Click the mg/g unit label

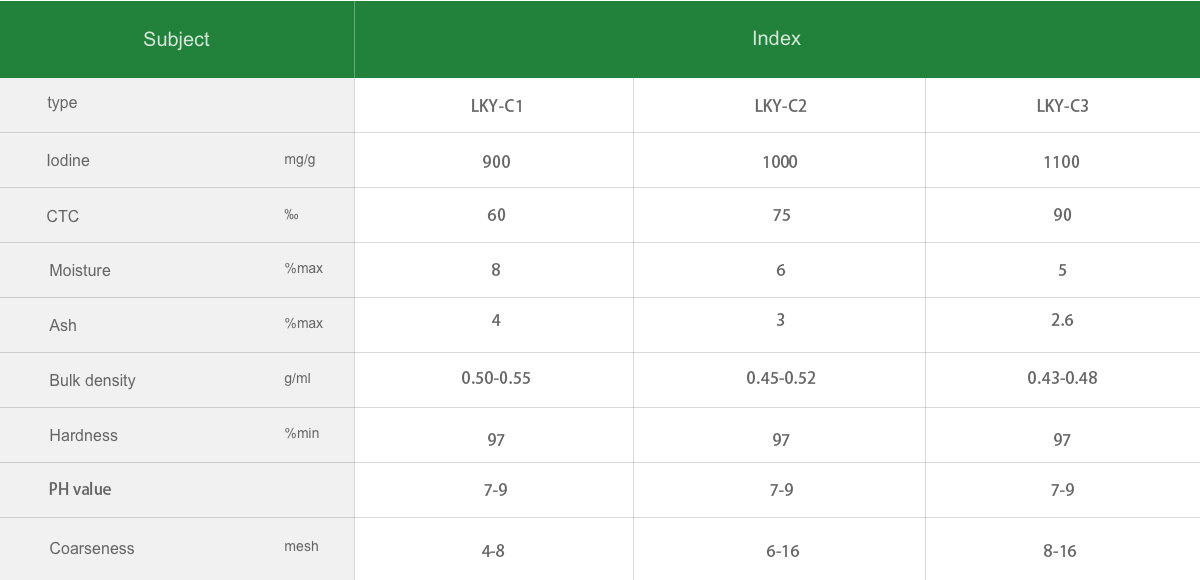(299, 160)
